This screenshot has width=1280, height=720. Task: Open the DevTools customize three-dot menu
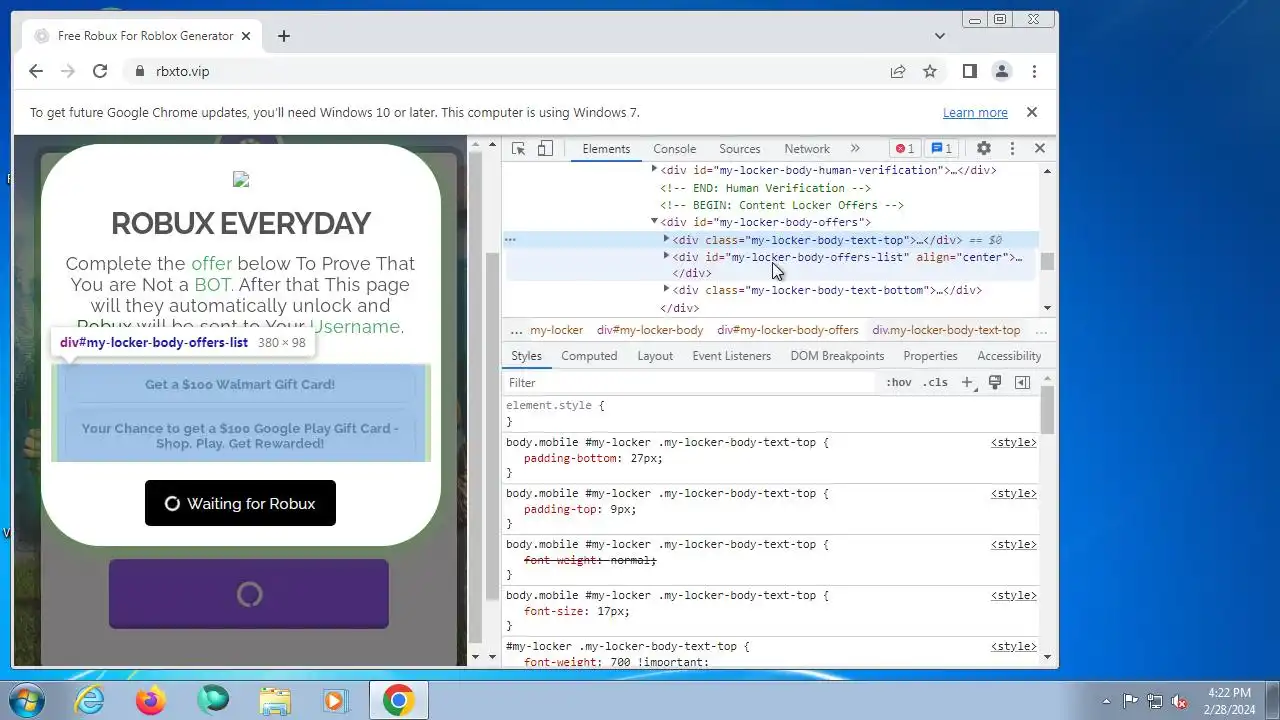click(x=1012, y=148)
